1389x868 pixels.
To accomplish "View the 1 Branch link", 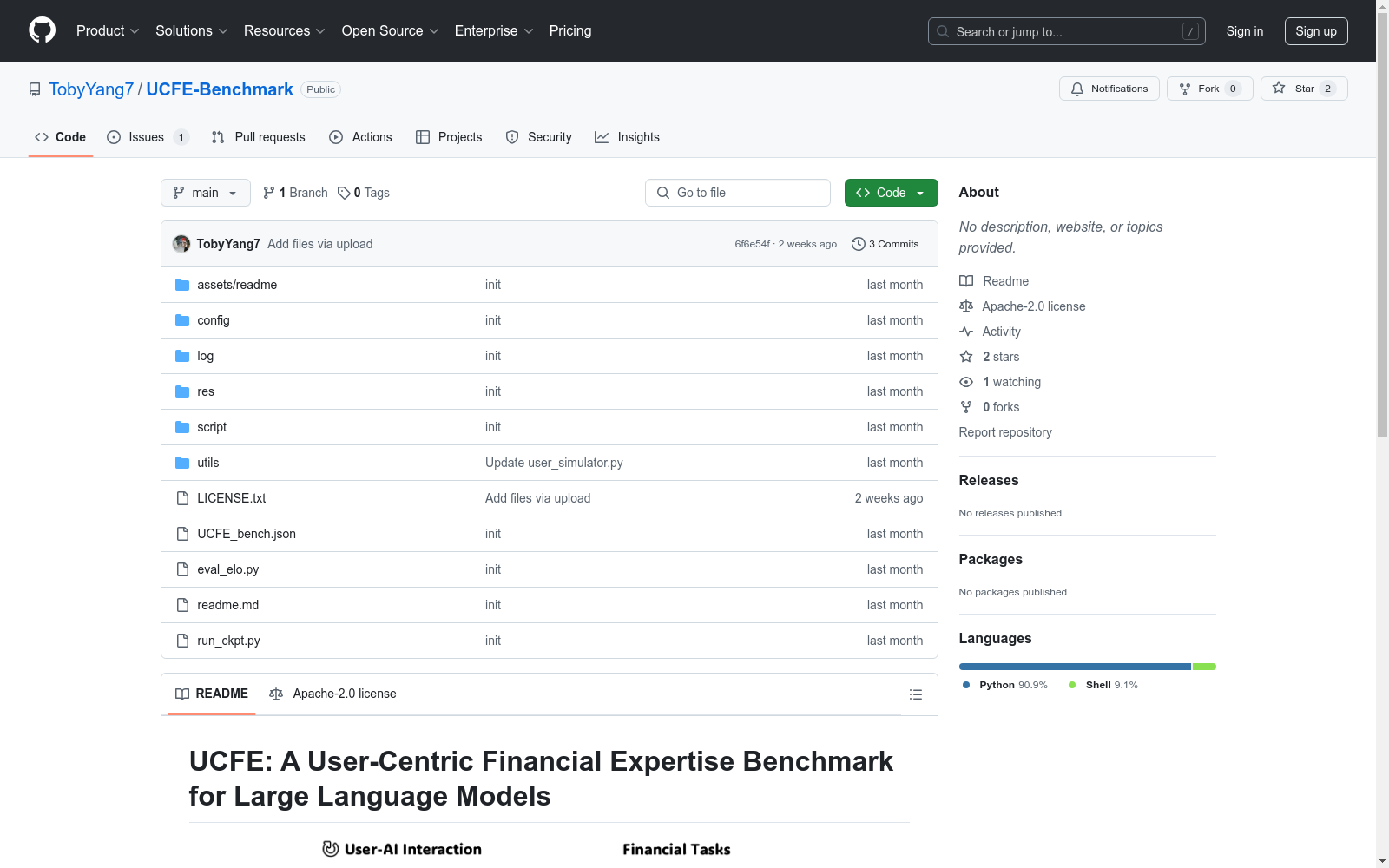I will point(295,193).
